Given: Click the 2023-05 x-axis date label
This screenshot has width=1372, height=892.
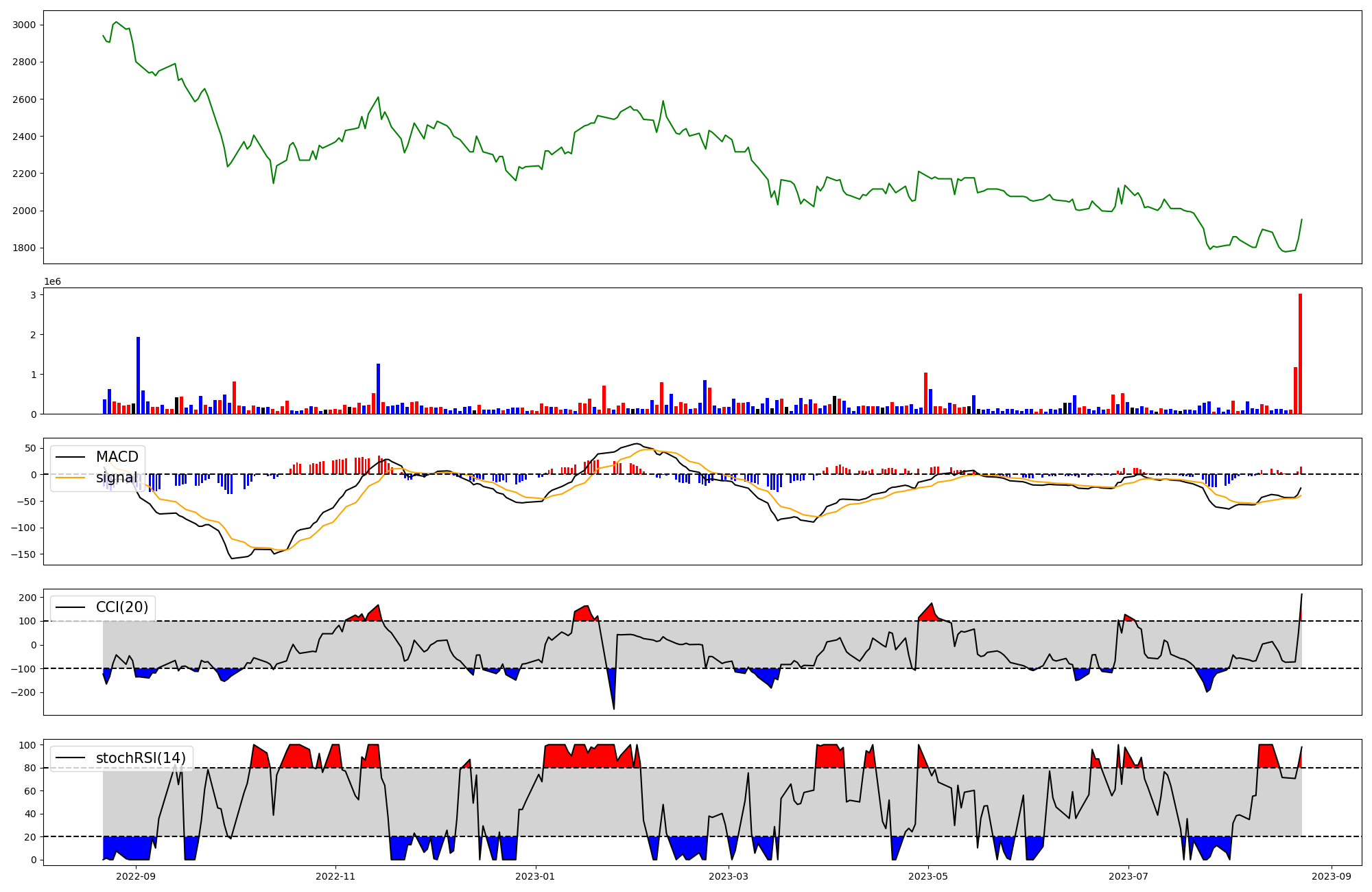Looking at the screenshot, I should (x=928, y=876).
